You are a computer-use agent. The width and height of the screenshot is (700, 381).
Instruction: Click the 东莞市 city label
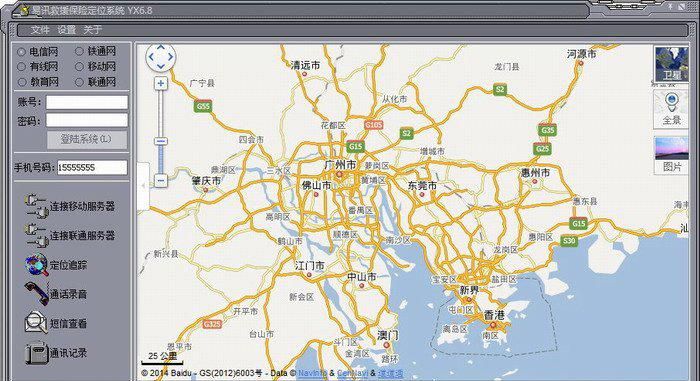[422, 185]
